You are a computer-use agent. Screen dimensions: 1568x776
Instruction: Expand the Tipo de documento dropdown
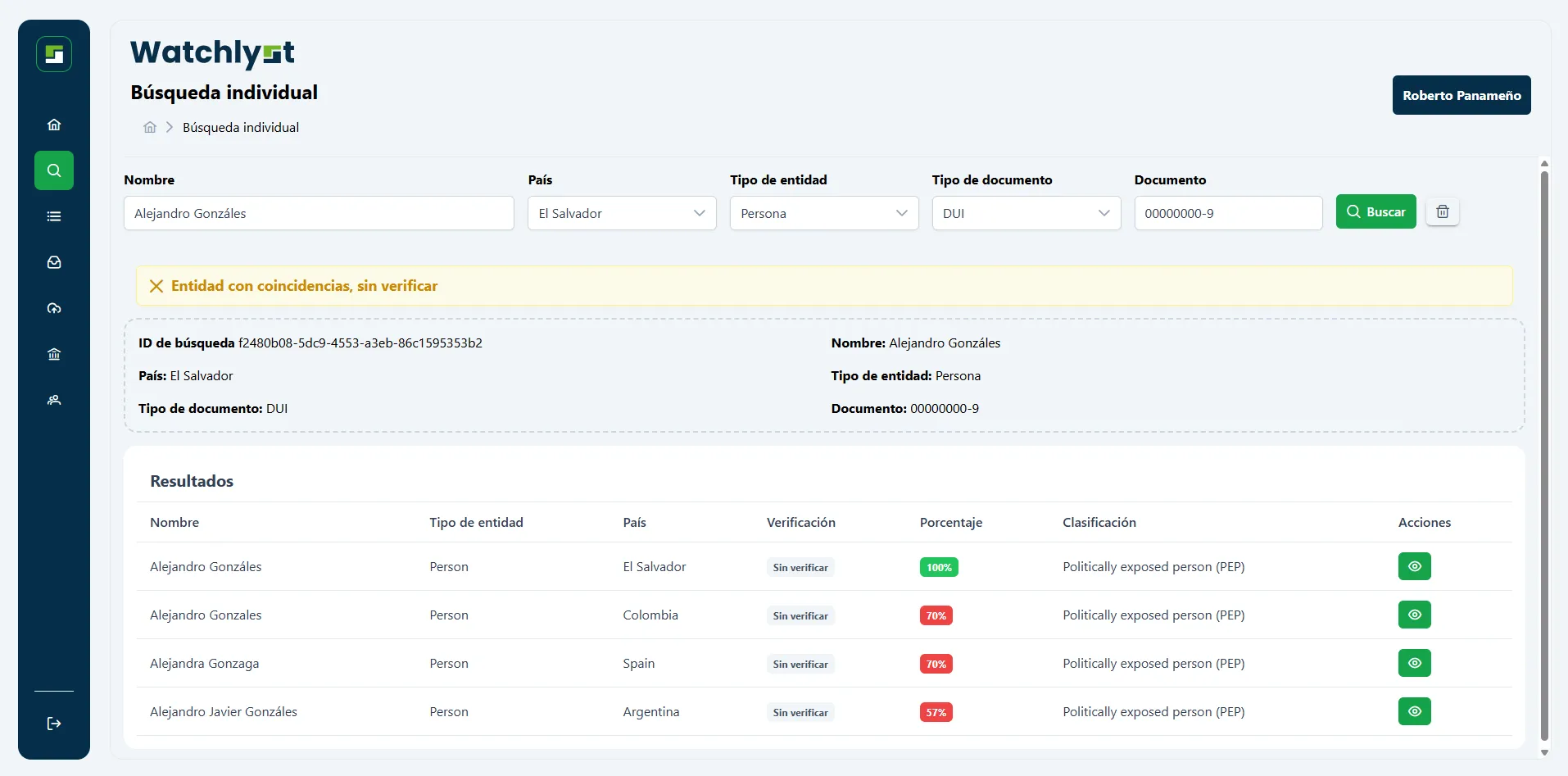[1026, 213]
